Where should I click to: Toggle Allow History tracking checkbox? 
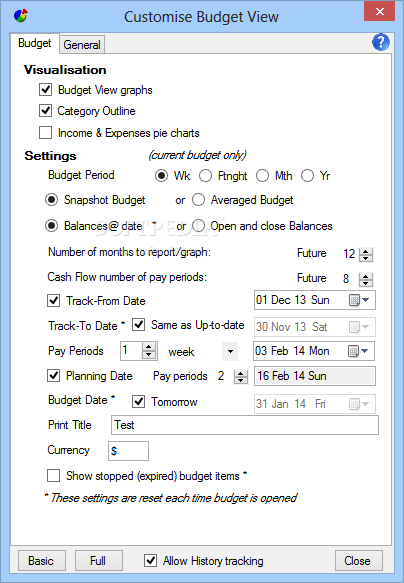tap(150, 560)
